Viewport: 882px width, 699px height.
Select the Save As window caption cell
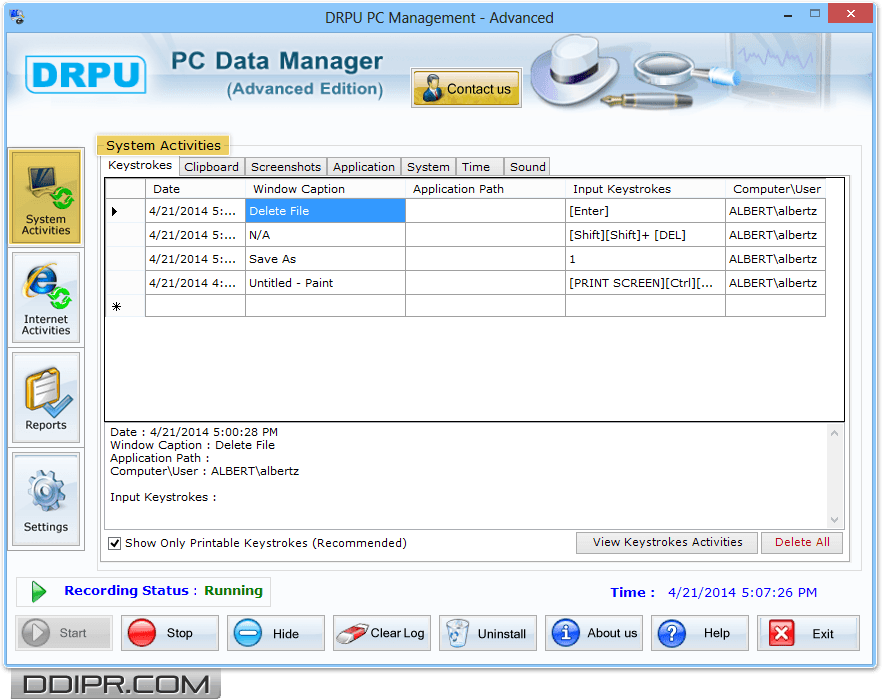325,259
